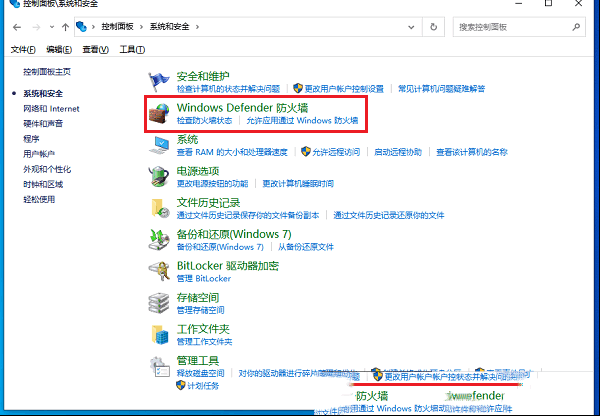This screenshot has width=600, height=416.
Task: Open the Power Options battery icon
Action: click(x=159, y=177)
